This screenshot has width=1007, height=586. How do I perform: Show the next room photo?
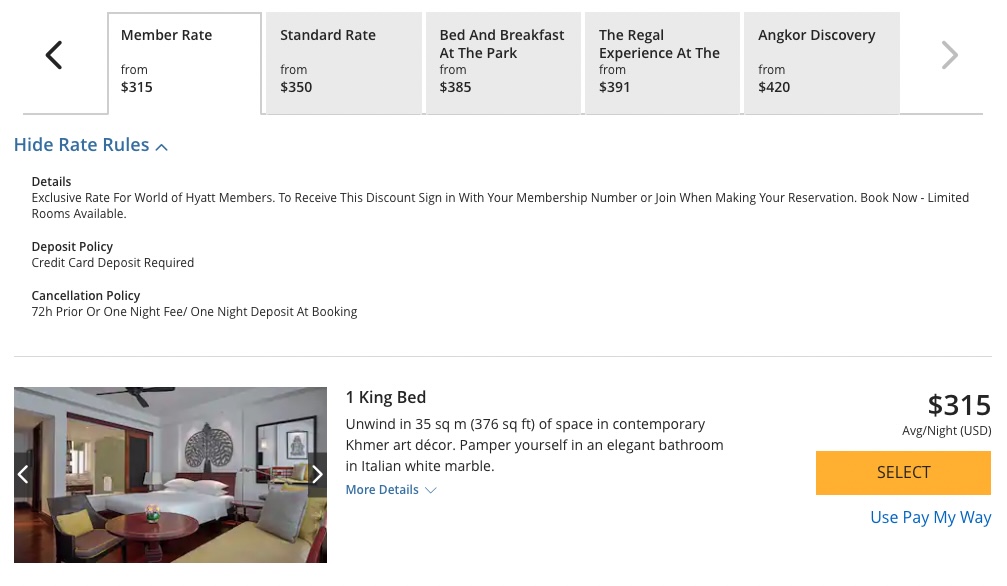click(x=317, y=475)
